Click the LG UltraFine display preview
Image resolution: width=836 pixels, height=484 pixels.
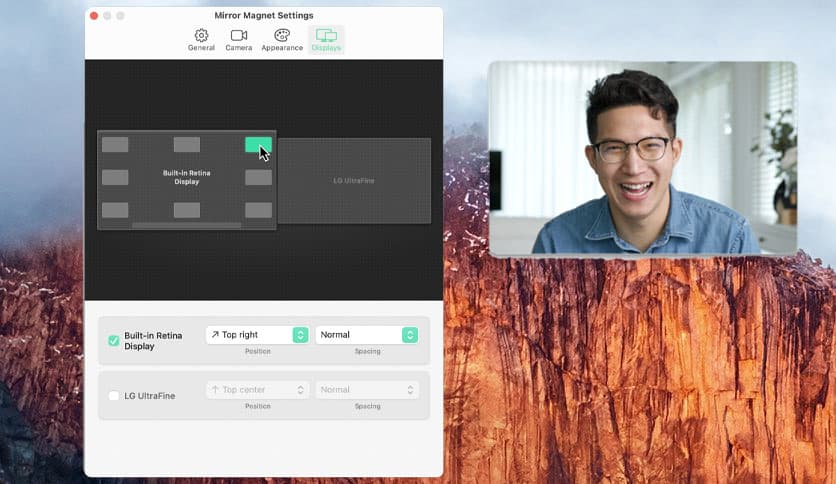click(x=354, y=181)
